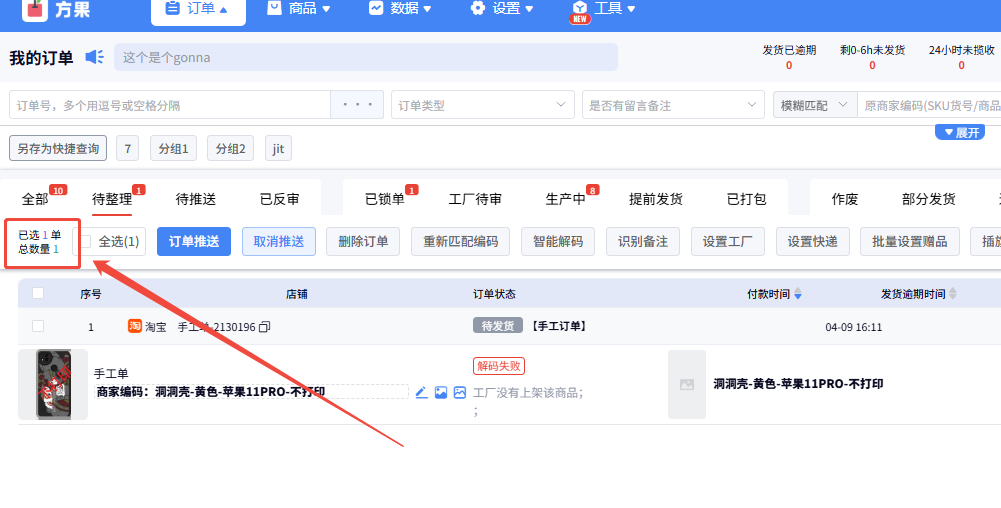Click the second image icon next to 工厂没有上架该商品

tap(460, 392)
